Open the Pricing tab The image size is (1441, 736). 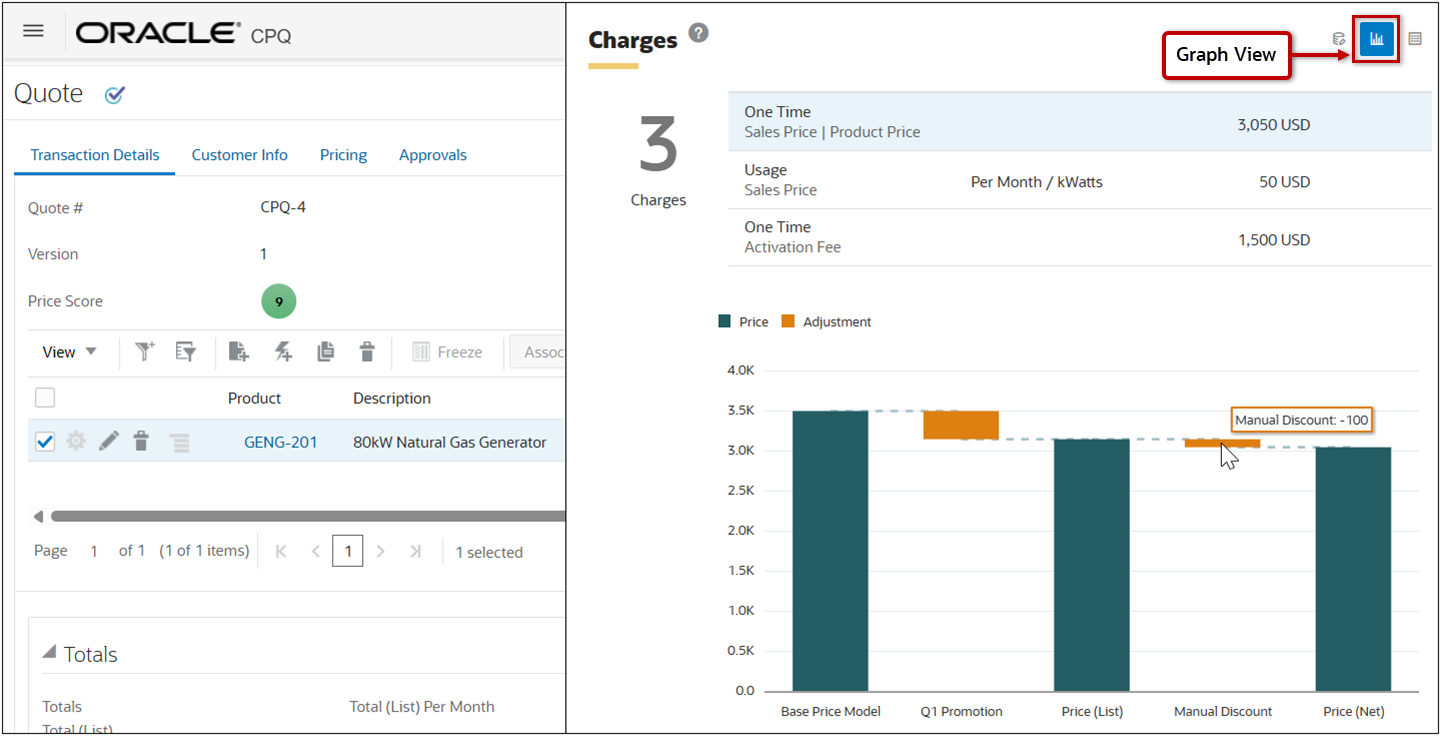pyautogui.click(x=343, y=155)
